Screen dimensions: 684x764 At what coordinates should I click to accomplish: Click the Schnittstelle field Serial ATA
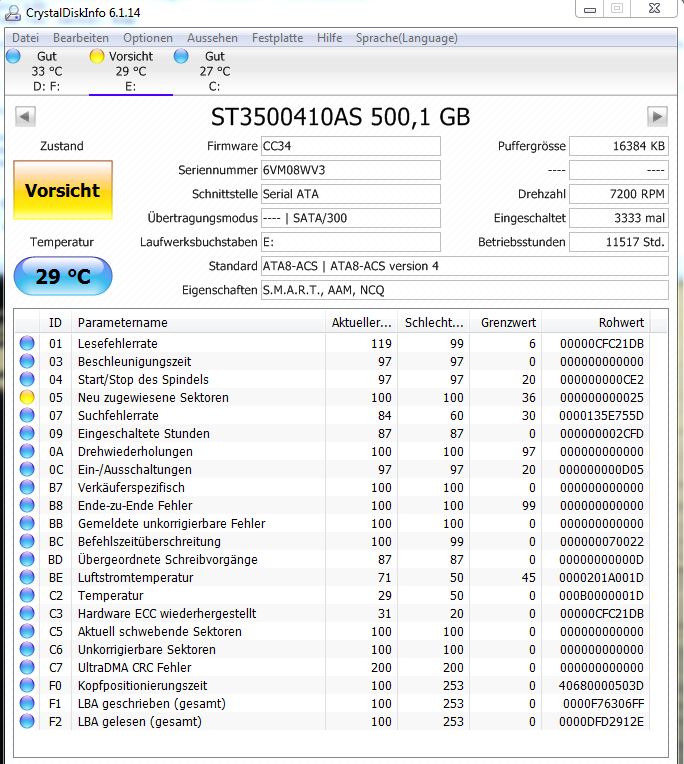click(x=351, y=194)
